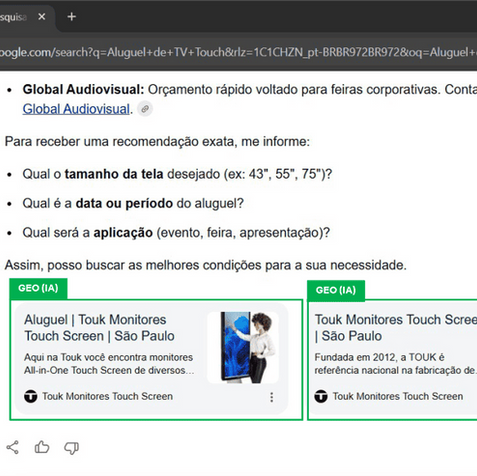This screenshot has width=477, height=476.
Task: Share the AI response
Action: 13,447
